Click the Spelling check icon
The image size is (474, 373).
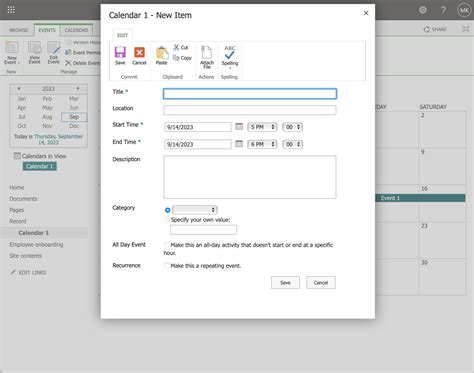click(x=230, y=53)
